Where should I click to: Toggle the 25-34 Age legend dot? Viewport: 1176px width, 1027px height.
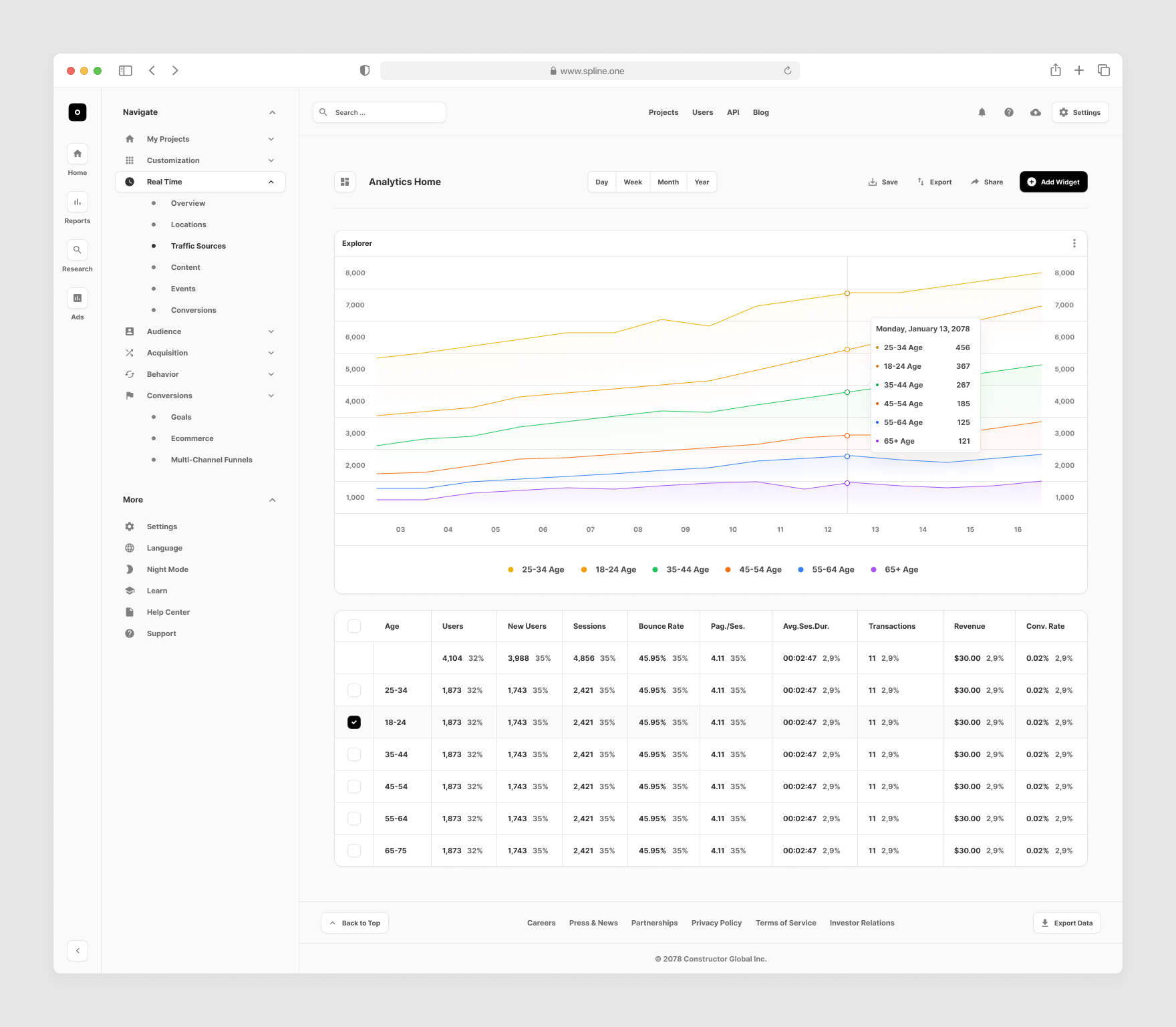[510, 569]
